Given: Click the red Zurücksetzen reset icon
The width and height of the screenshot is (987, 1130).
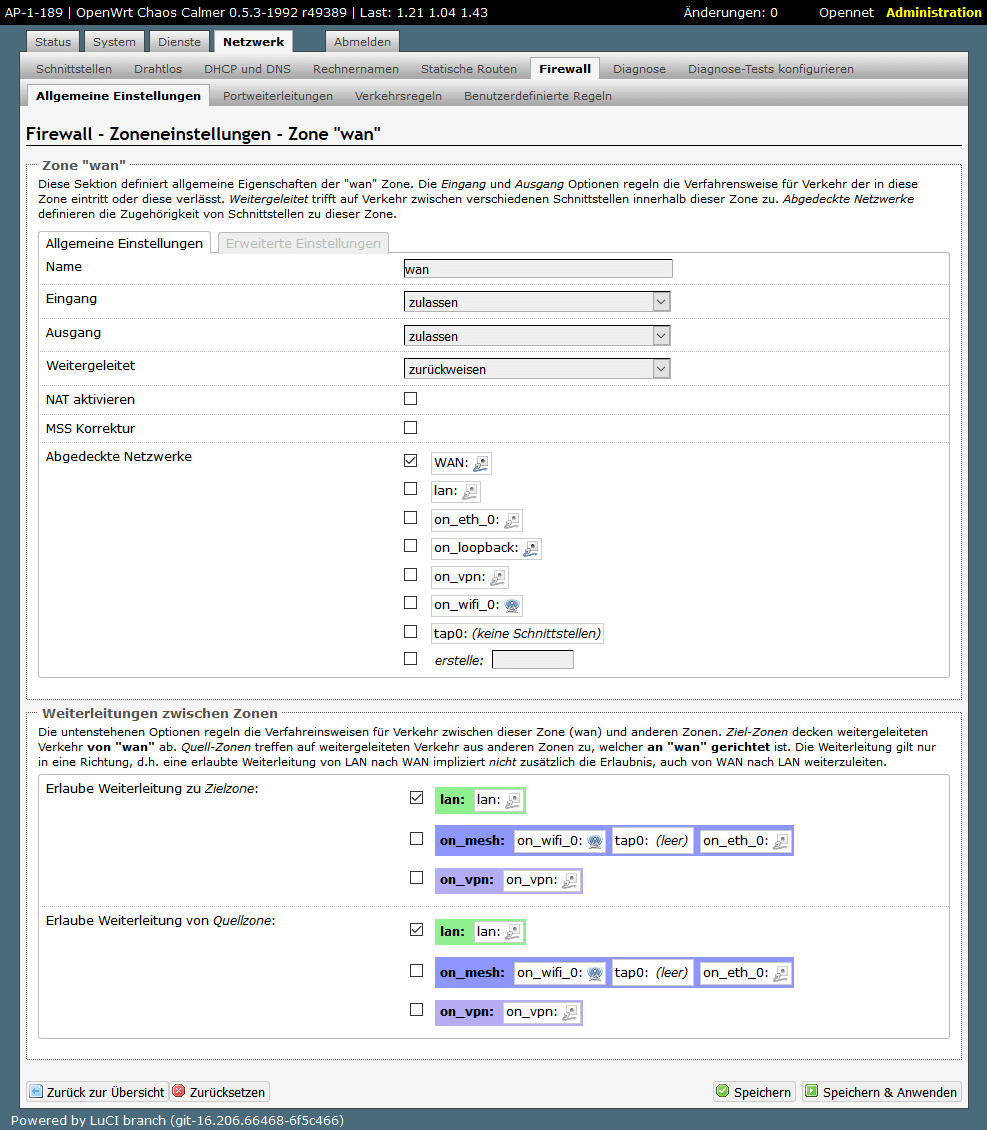Looking at the screenshot, I should 179,1092.
